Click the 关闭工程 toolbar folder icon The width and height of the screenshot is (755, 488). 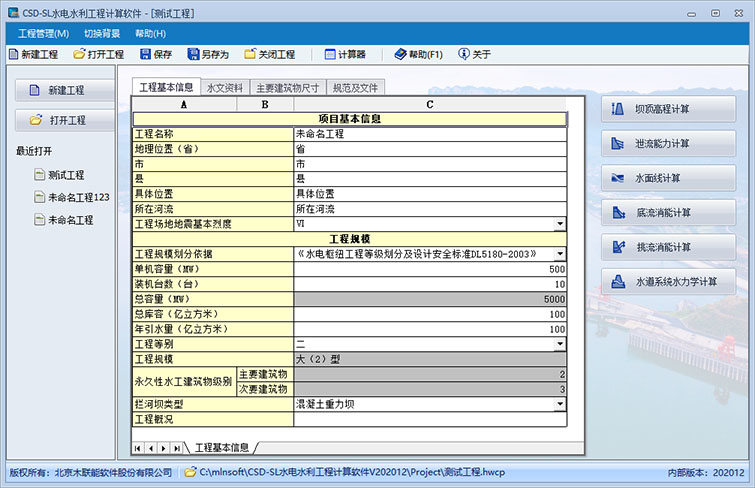(250, 54)
